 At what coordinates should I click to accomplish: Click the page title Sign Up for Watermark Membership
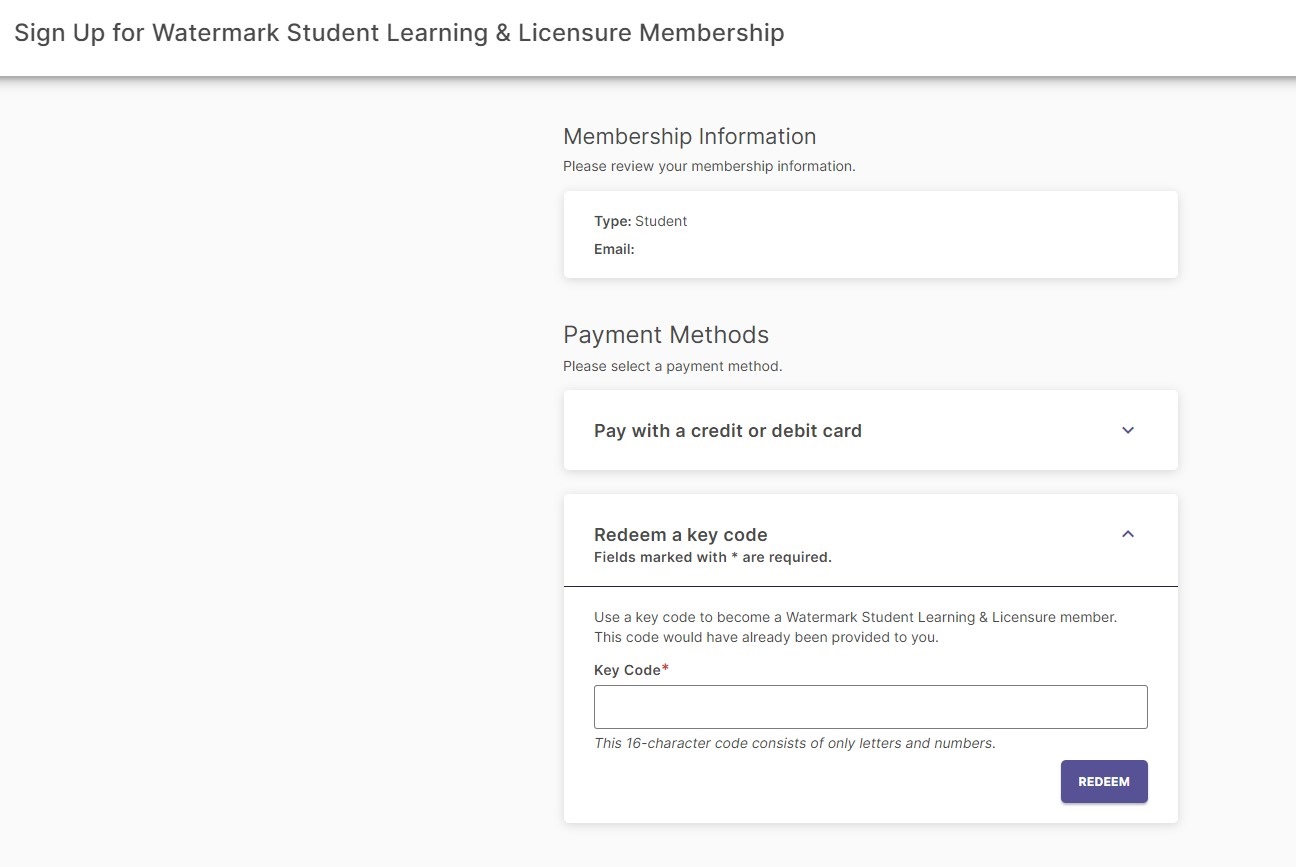click(x=400, y=32)
